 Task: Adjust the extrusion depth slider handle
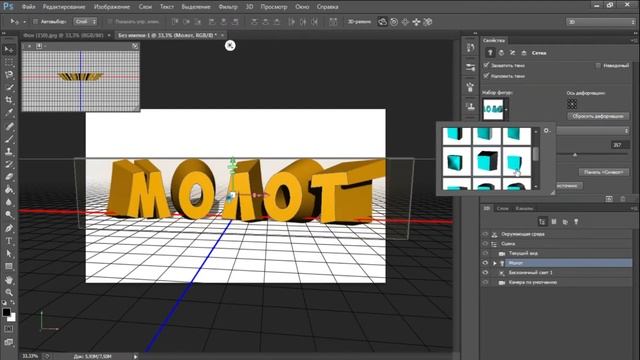pos(575,155)
